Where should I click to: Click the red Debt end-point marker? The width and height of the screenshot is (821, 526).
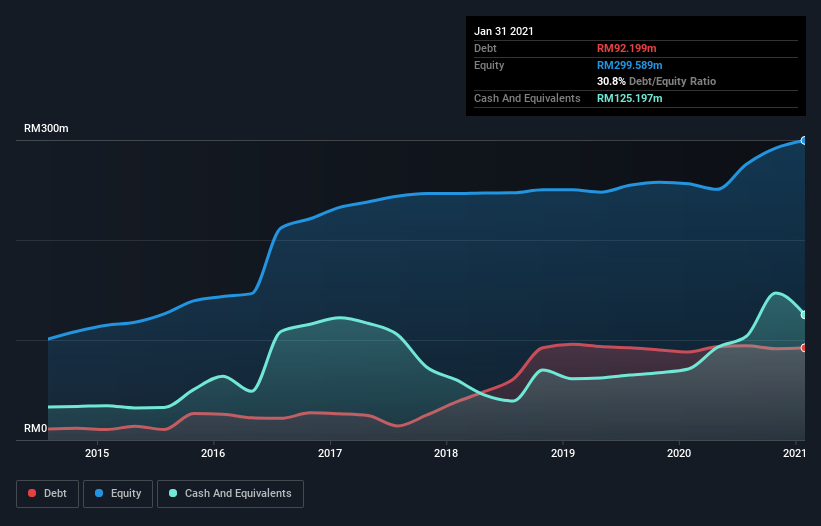[x=804, y=348]
